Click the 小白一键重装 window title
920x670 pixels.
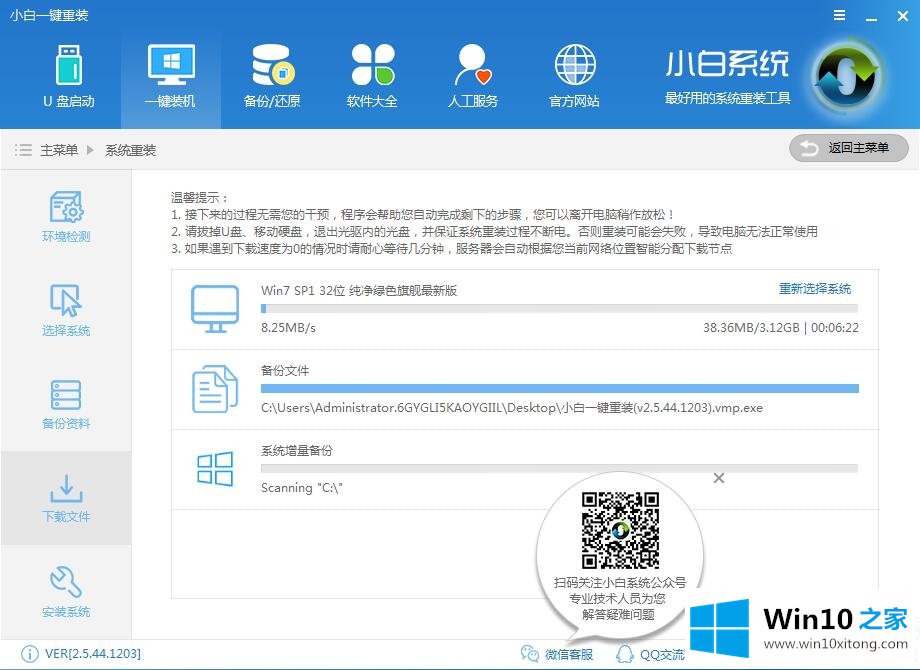[49, 15]
